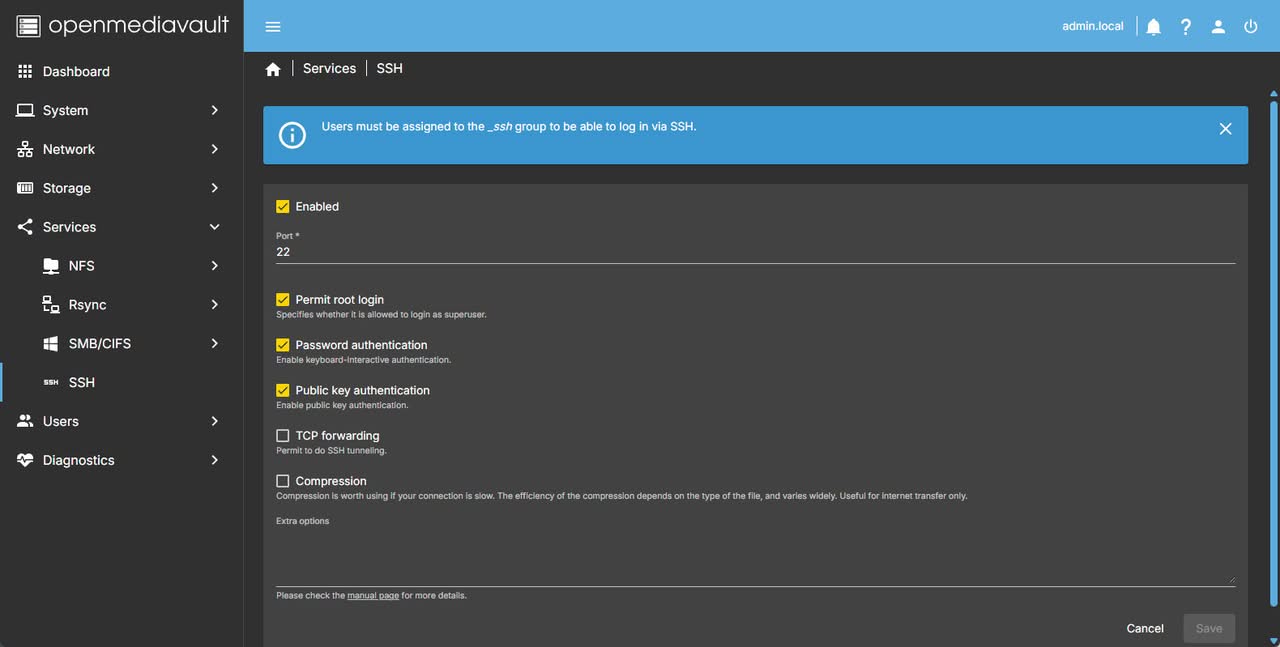Open the SMB/CIFS menu item

[x=121, y=343]
